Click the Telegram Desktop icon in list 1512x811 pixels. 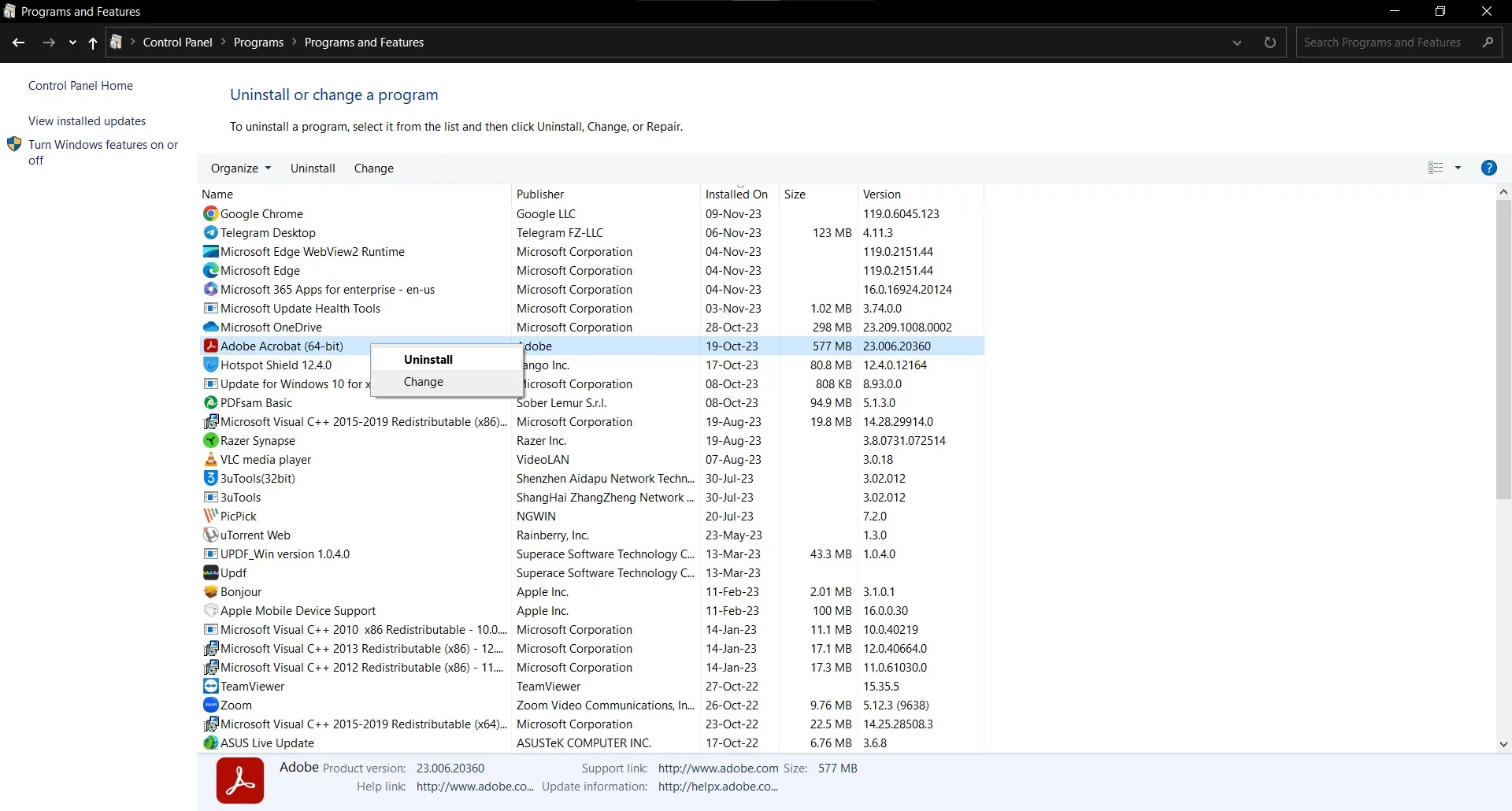click(x=210, y=232)
